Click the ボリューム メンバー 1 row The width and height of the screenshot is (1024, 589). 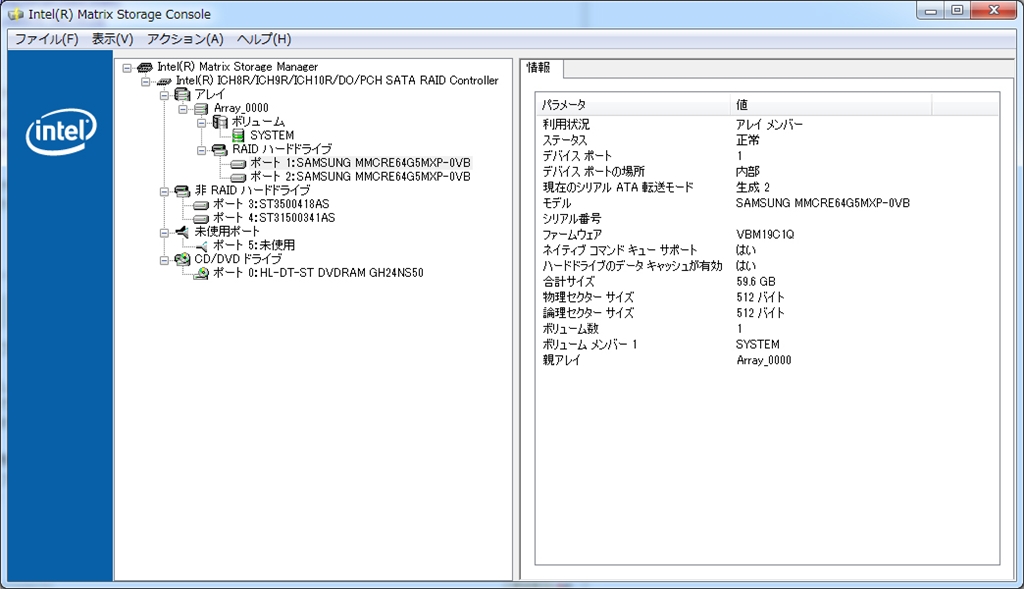[767, 344]
